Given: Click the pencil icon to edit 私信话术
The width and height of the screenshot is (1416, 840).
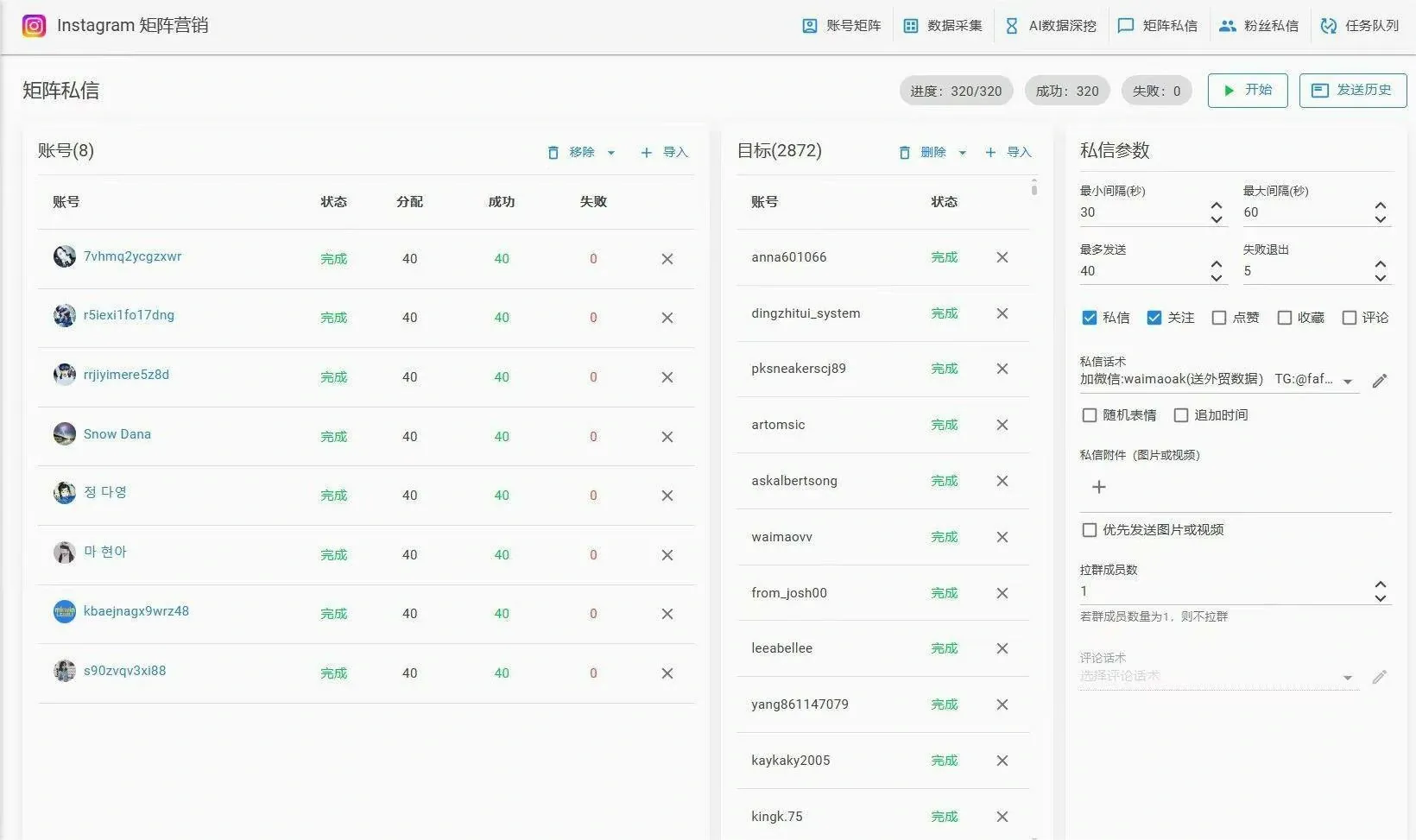Looking at the screenshot, I should (1379, 380).
